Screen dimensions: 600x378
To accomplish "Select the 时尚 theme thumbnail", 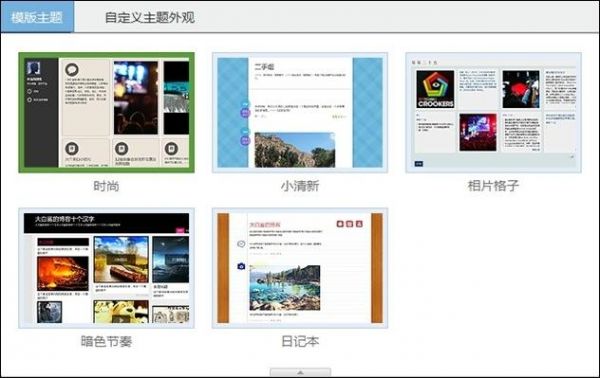I will coord(106,112).
